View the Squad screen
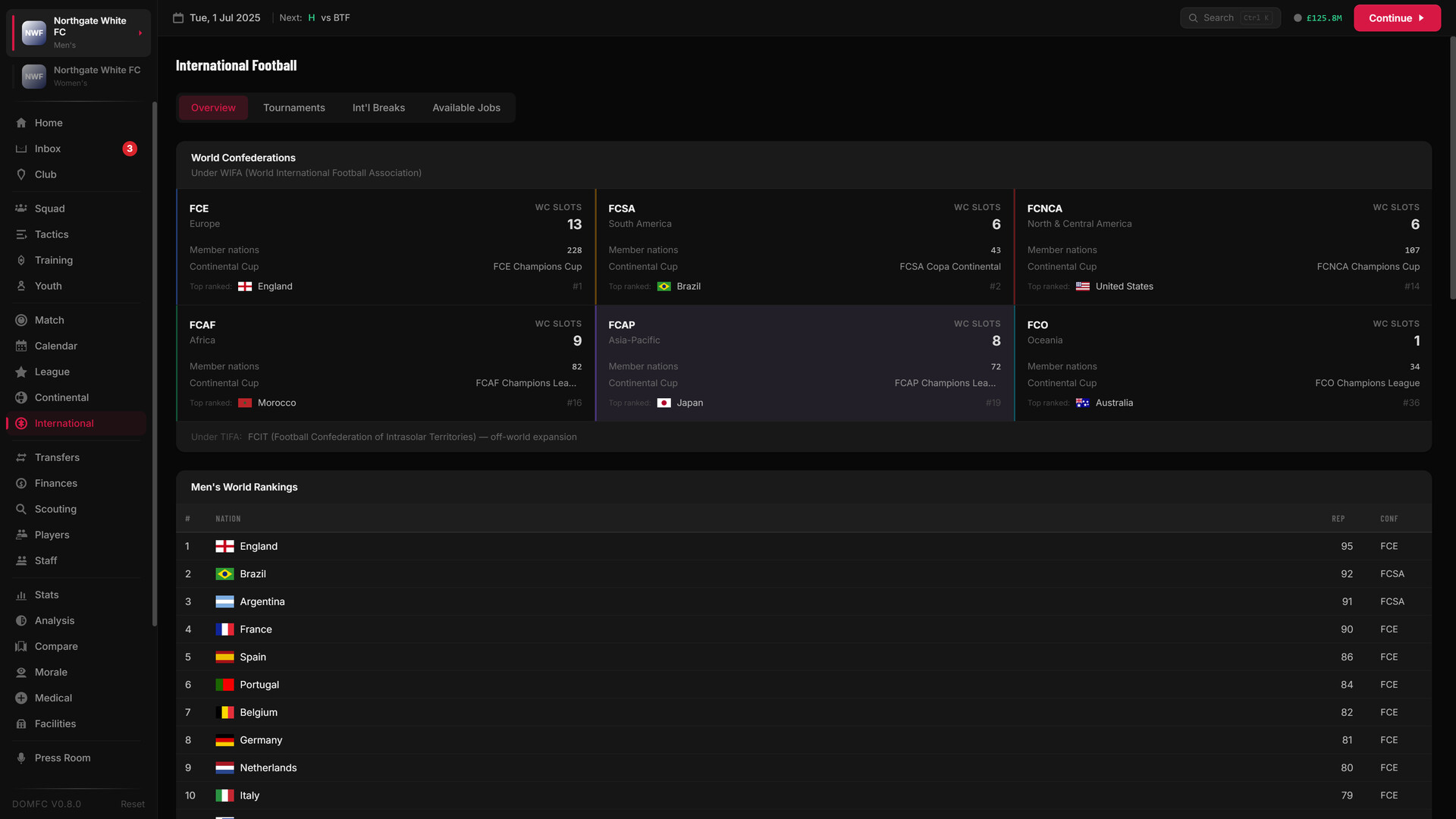Image resolution: width=1456 pixels, height=819 pixels. point(49,209)
